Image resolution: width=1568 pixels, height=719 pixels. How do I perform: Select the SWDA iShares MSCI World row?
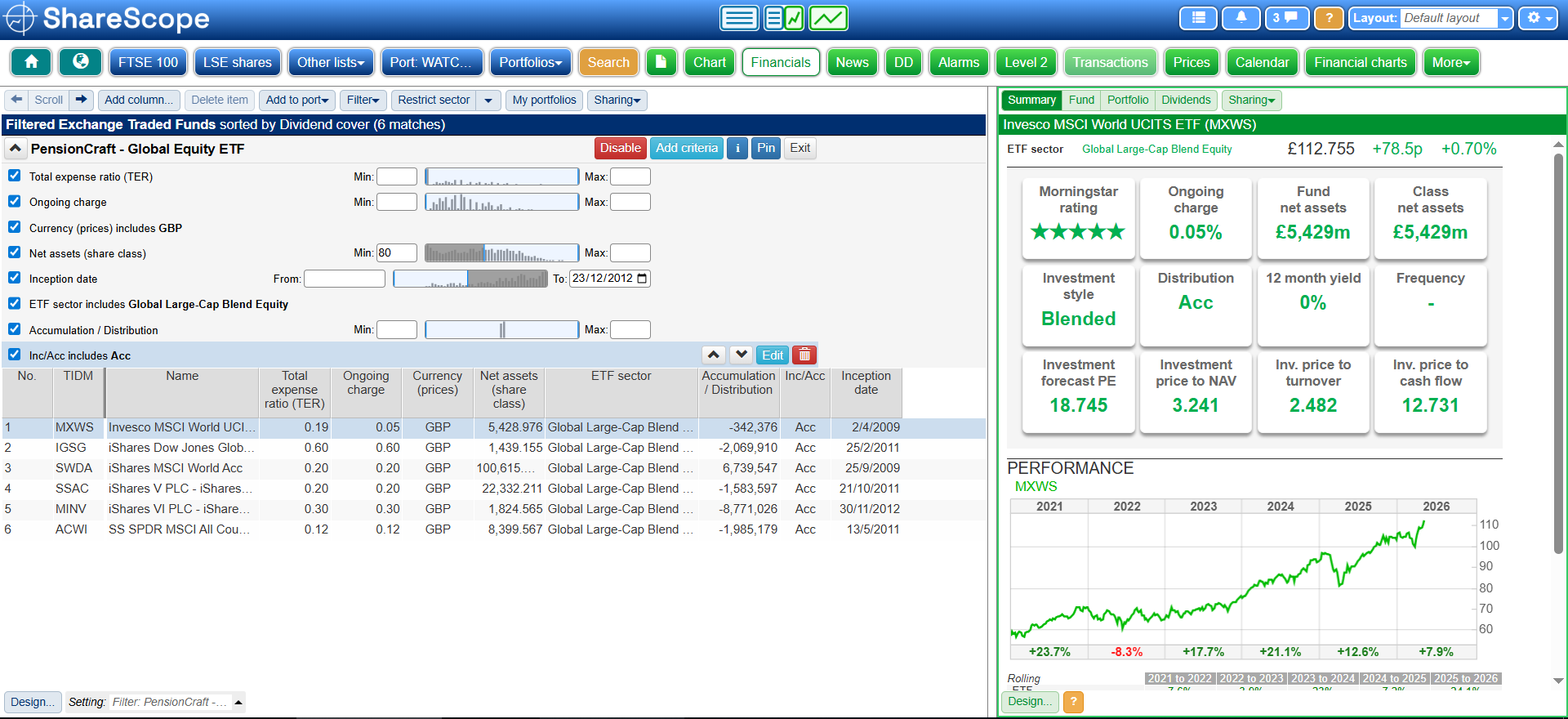(x=493, y=468)
